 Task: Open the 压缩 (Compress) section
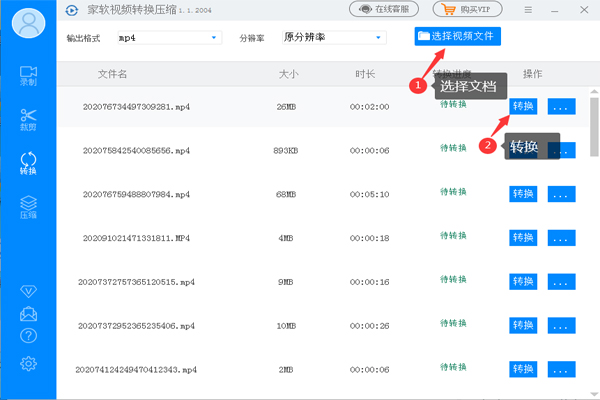[29, 207]
